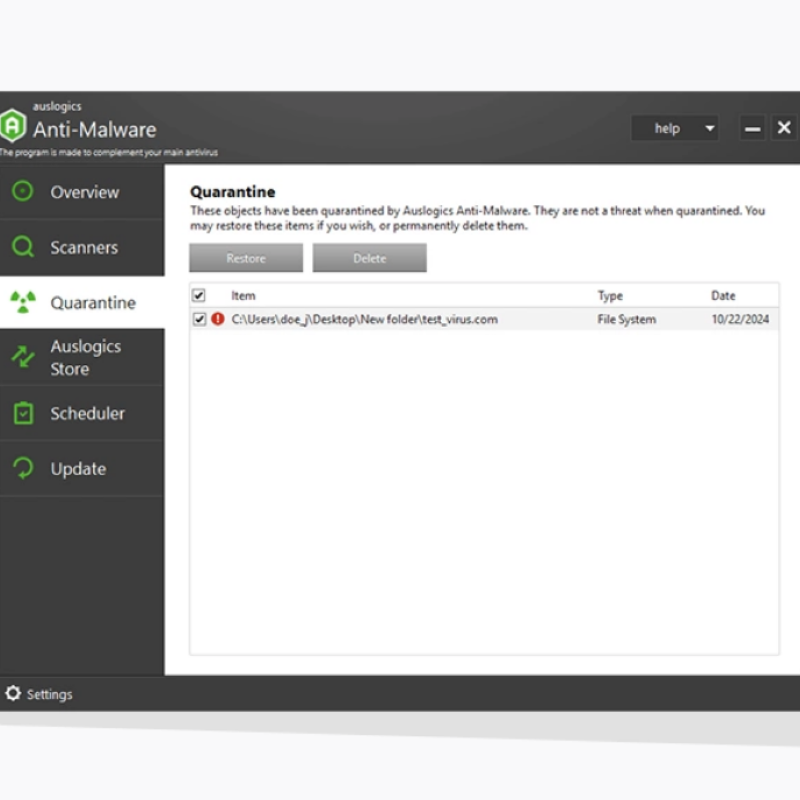The height and width of the screenshot is (800, 800).
Task: Uncheck the select-all checkbox in the list header
Action: point(201,295)
